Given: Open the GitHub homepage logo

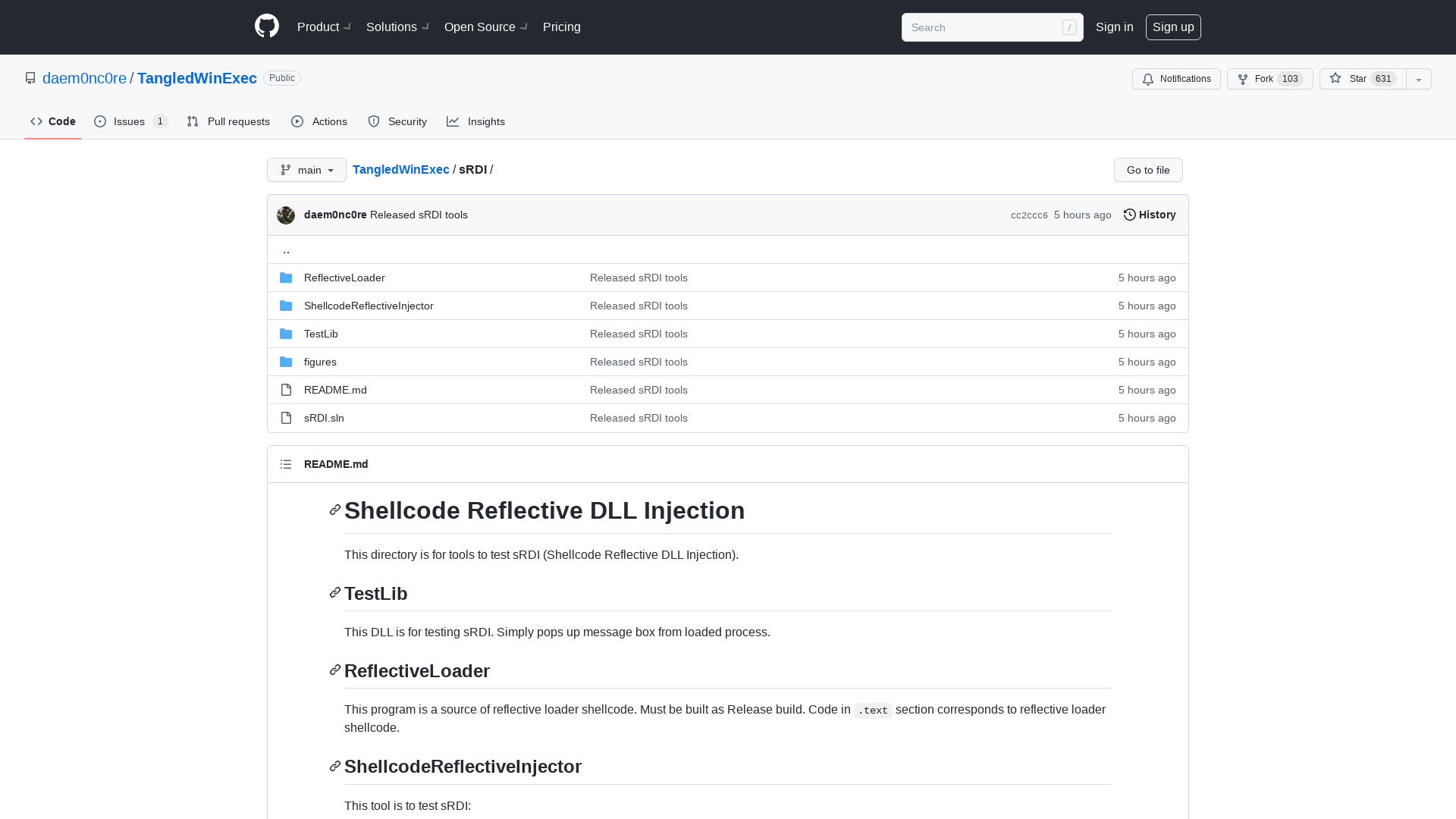Looking at the screenshot, I should tap(267, 27).
